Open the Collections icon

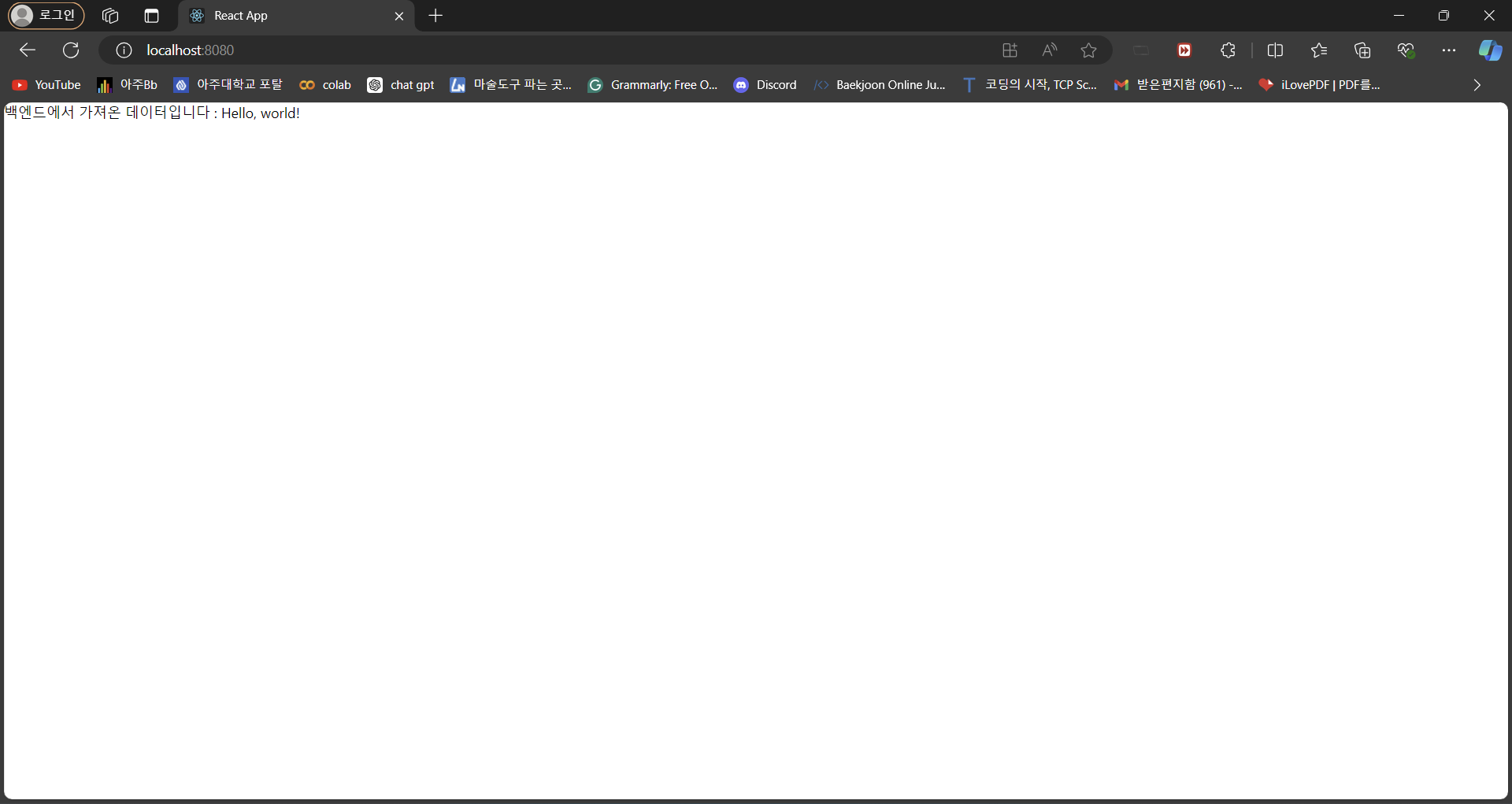pyautogui.click(x=1362, y=50)
